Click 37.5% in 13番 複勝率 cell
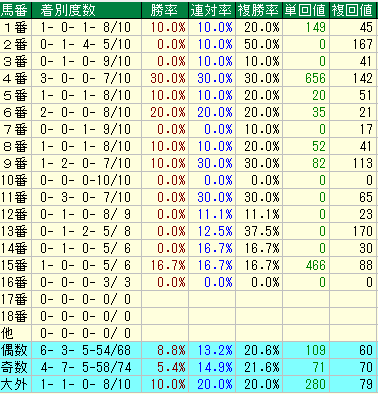Screen dimensions: 378x394 (x=261, y=231)
